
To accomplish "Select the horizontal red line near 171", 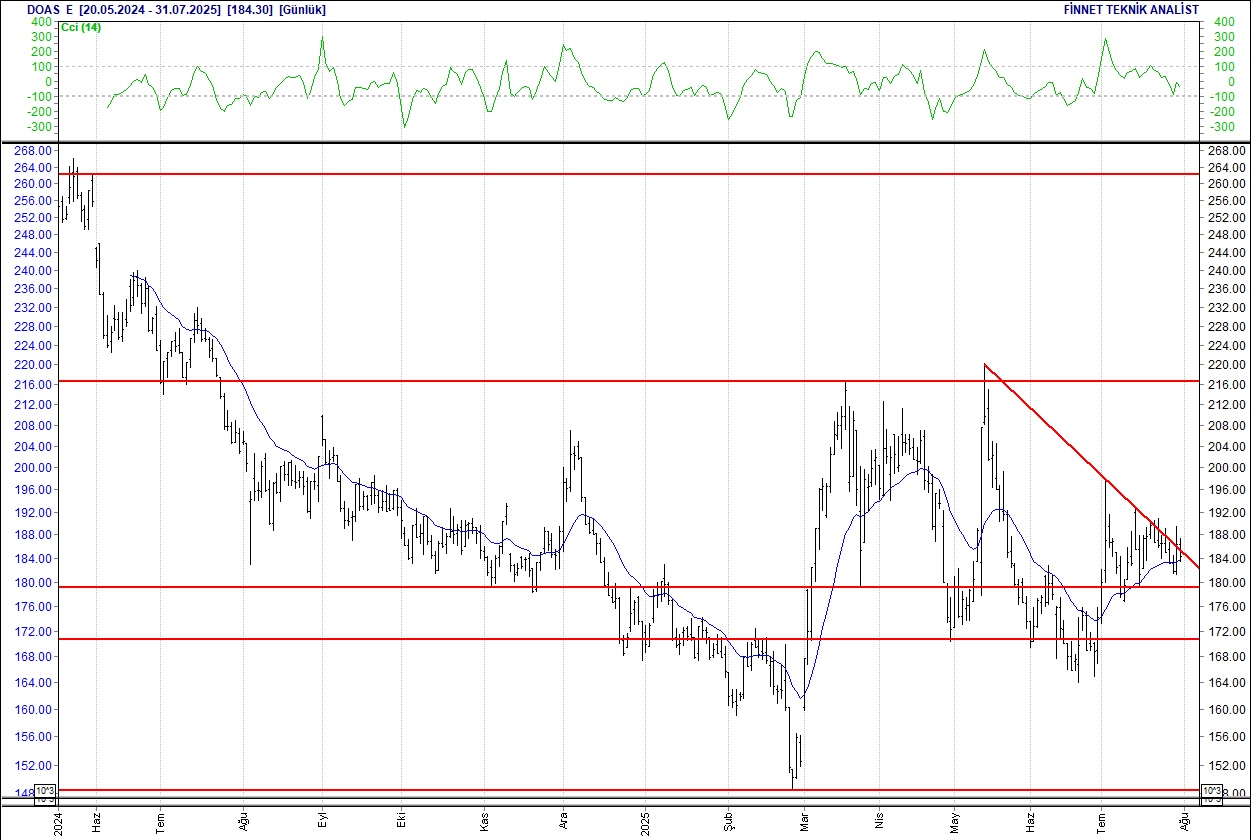I will point(628,639).
